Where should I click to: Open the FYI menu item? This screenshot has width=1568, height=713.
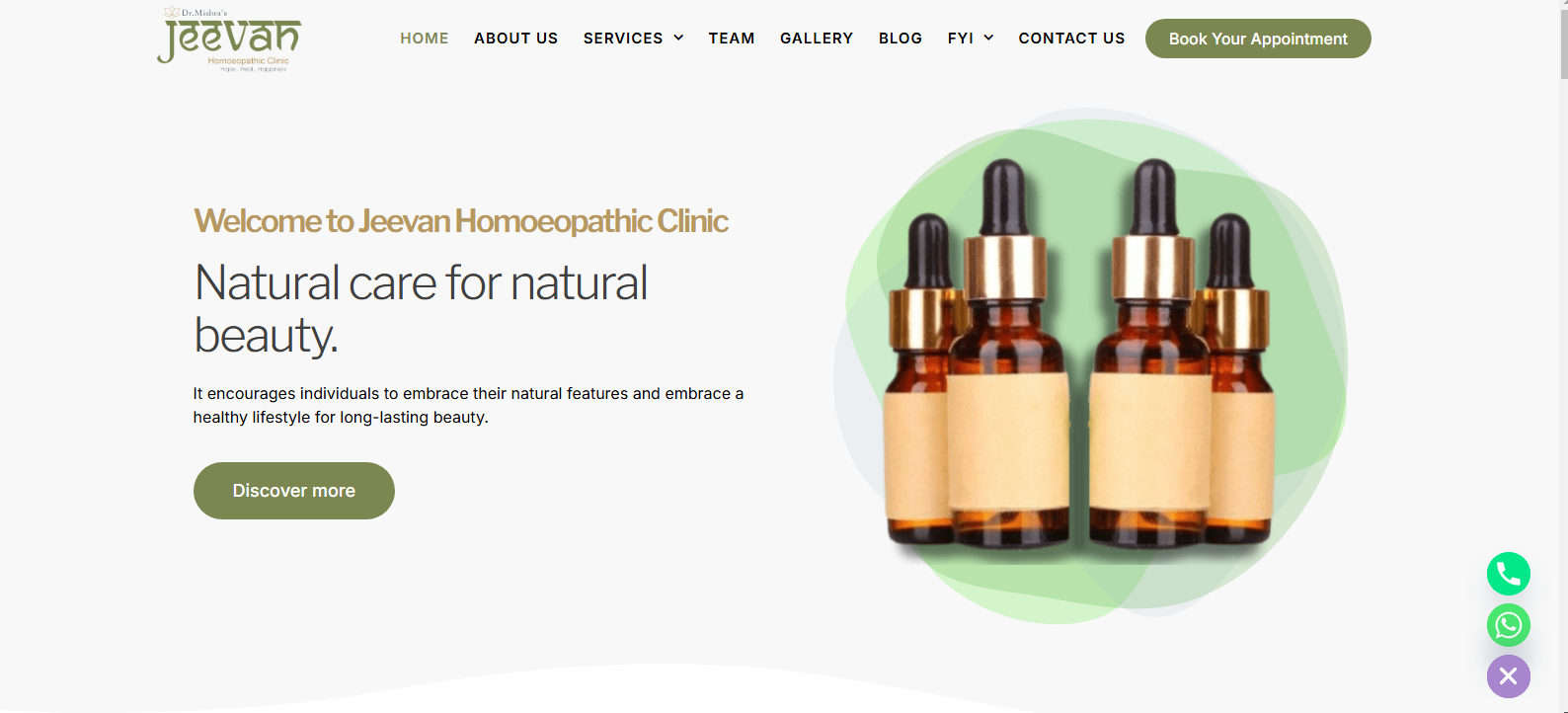[961, 39]
